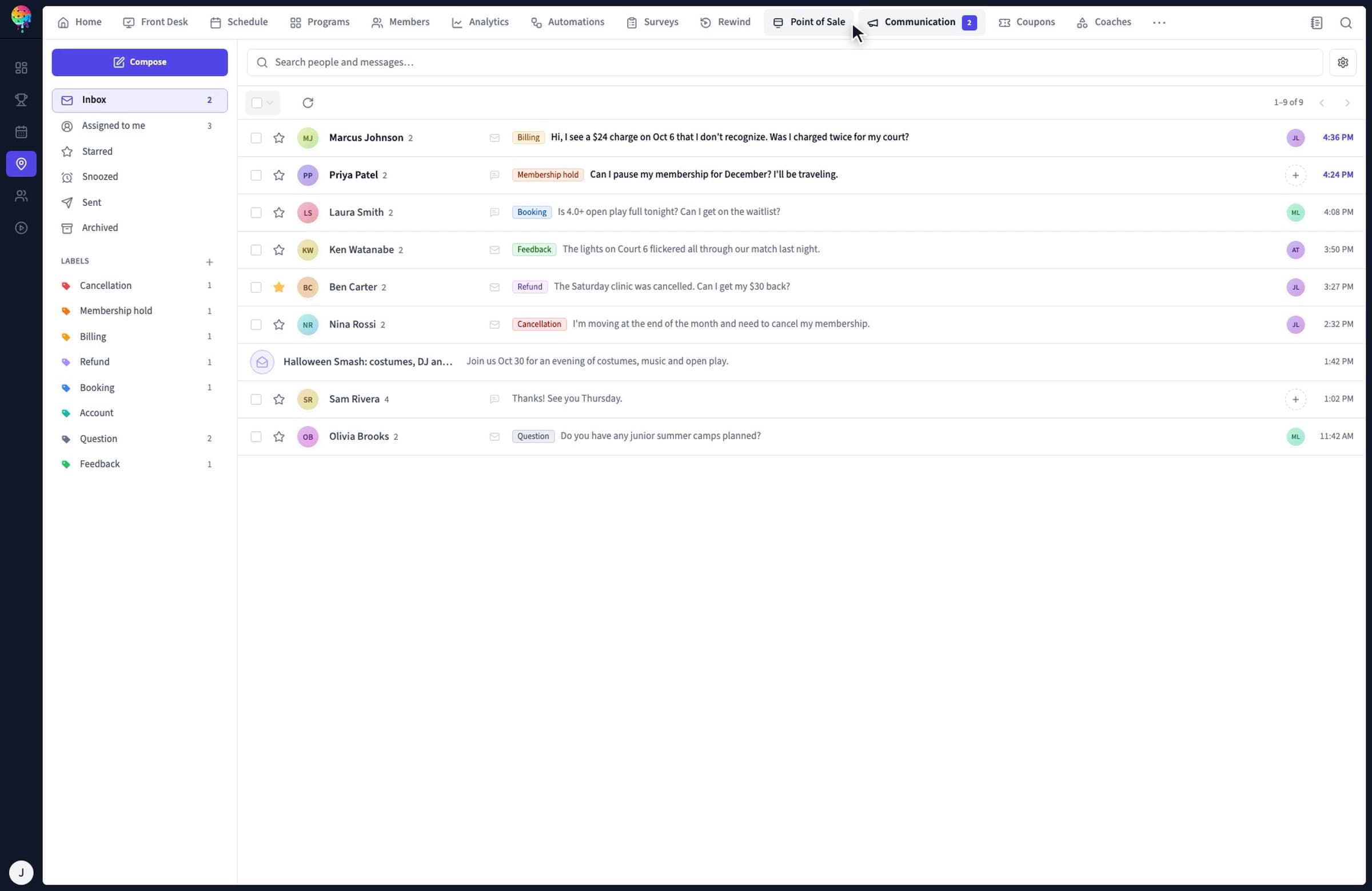Viewport: 1372px width, 891px height.
Task: Assign Priya Patel's conversation with plus icon
Action: pos(1295,176)
